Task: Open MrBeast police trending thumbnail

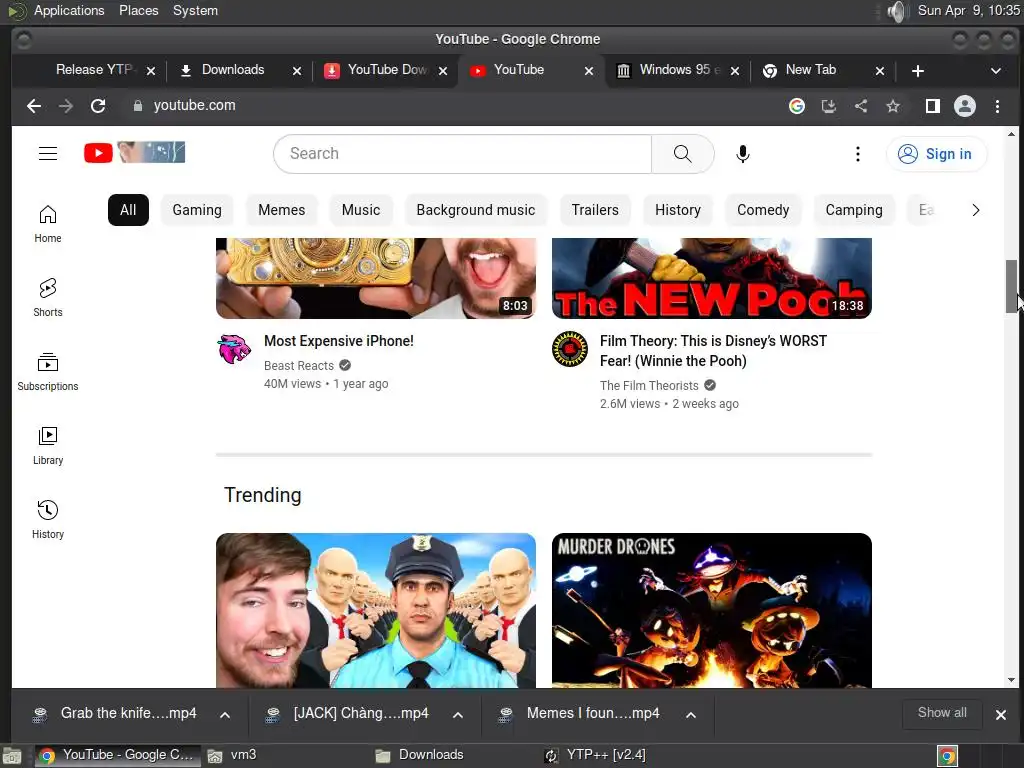Action: [376, 611]
